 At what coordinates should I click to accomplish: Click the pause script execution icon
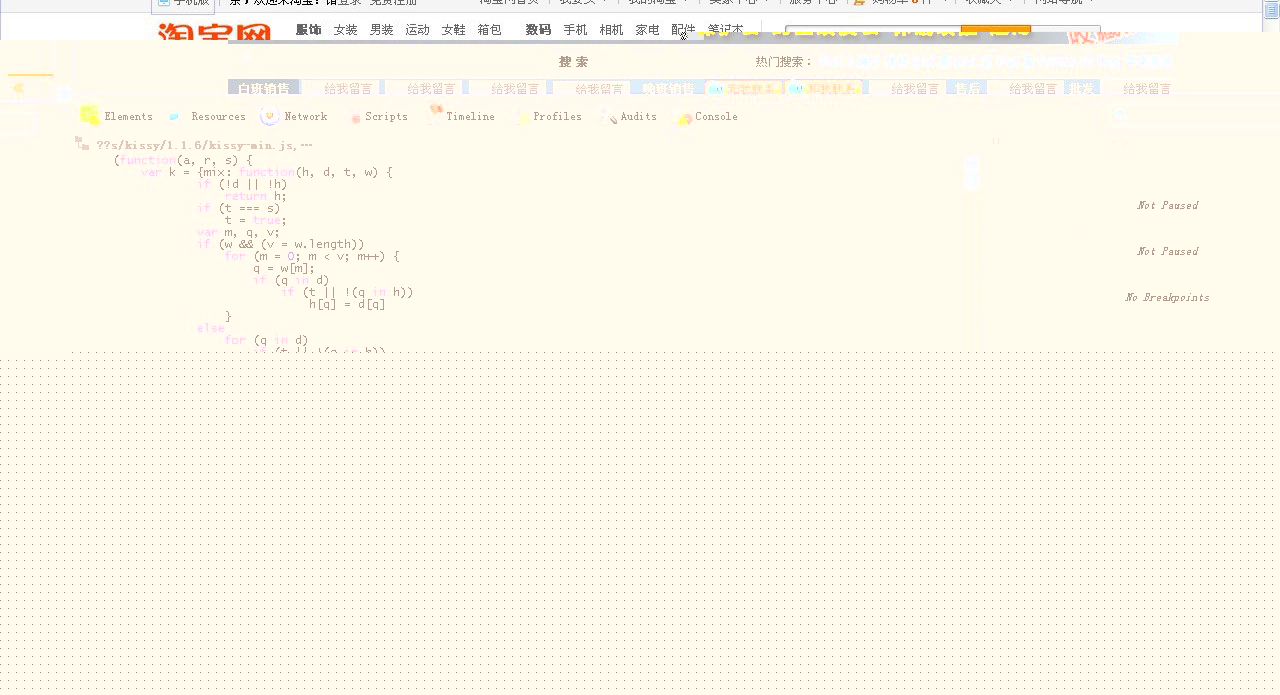(x=995, y=142)
